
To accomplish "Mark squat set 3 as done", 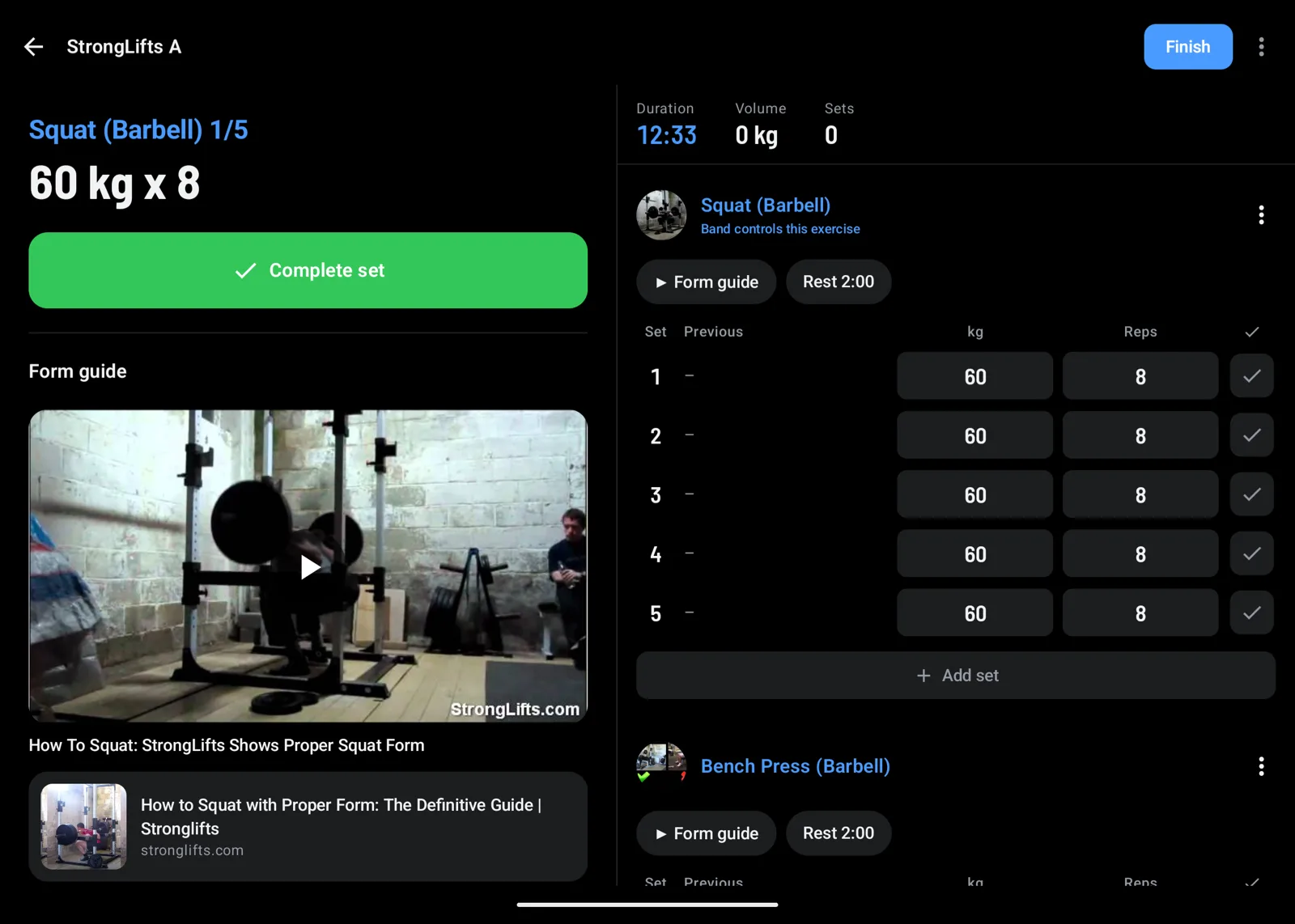I will tap(1251, 494).
